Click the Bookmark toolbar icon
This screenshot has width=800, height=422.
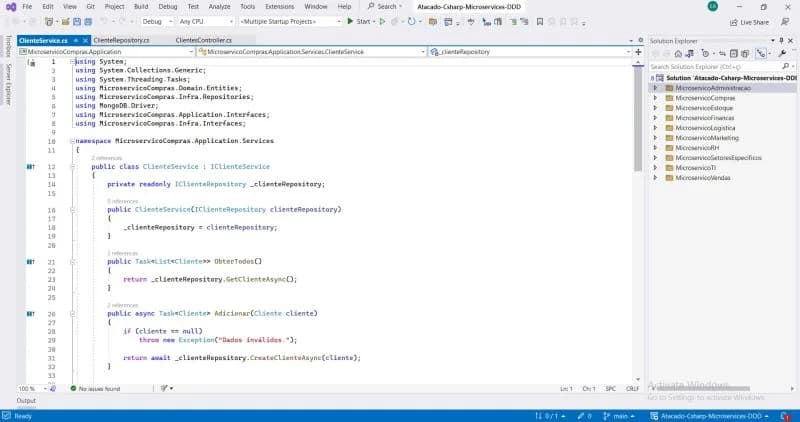point(540,22)
